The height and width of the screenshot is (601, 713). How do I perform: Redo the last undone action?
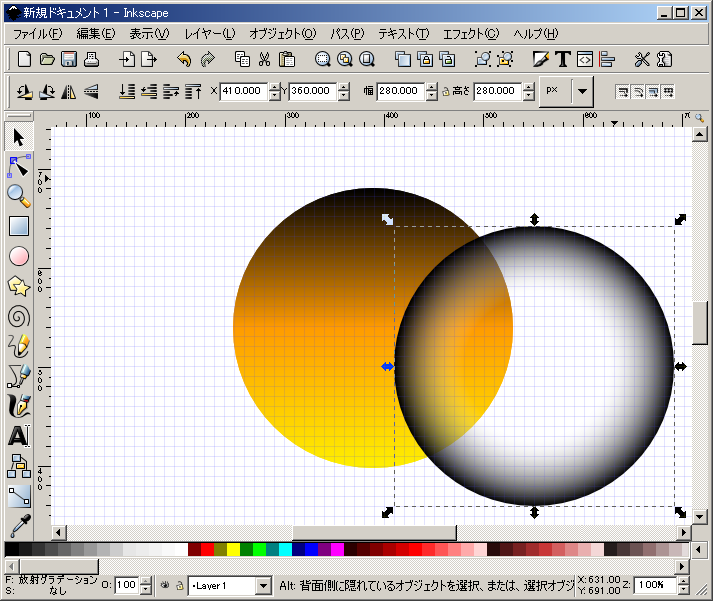pos(207,60)
